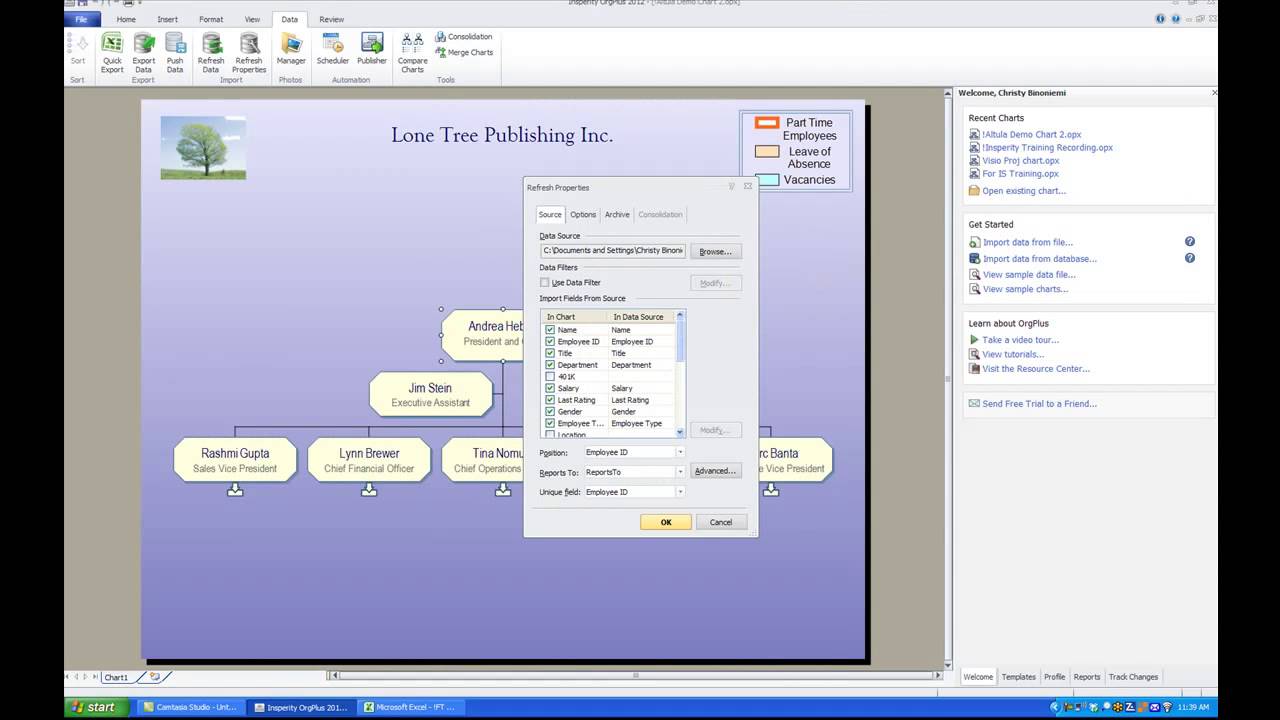Switch to the Templates panel tab
This screenshot has width=1280, height=720.
coord(1019,677)
